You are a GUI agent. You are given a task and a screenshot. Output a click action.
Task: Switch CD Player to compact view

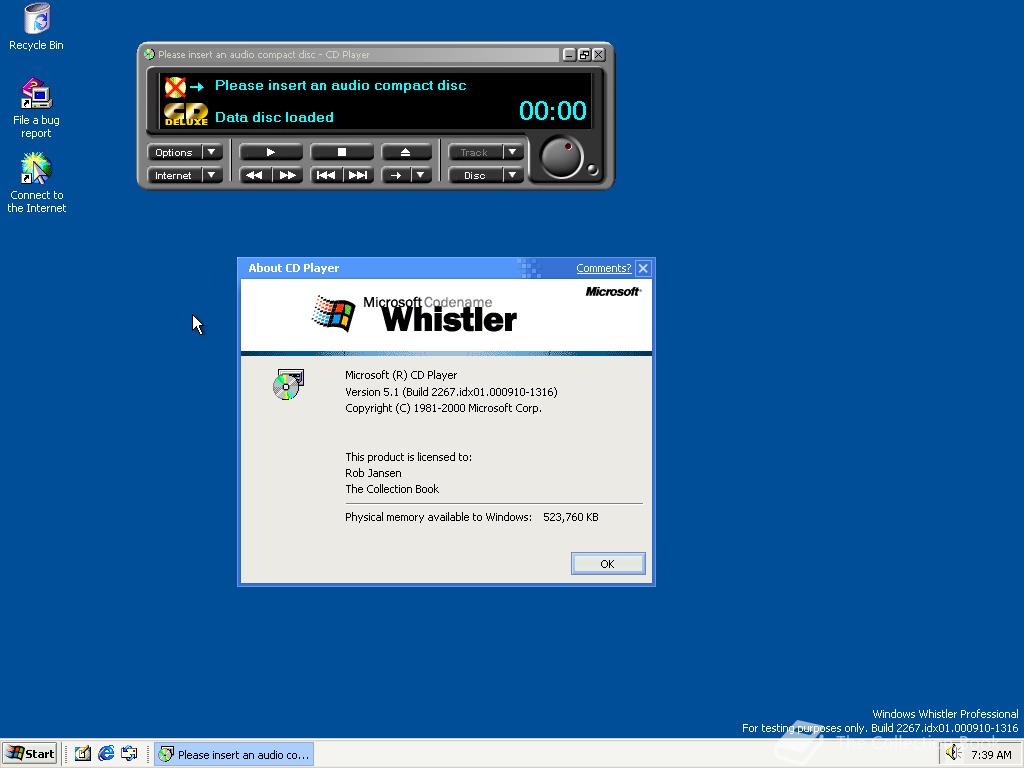(x=584, y=55)
